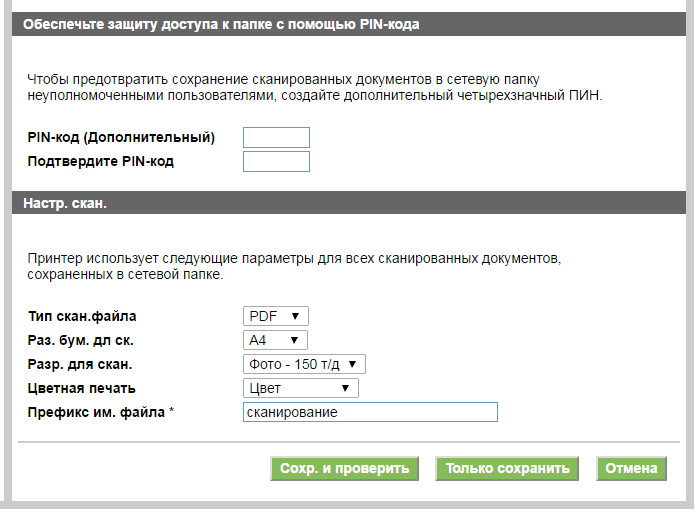This screenshot has height=515, width=699.
Task: Click the Раз. бум. дл ск. label
Action: (x=83, y=340)
